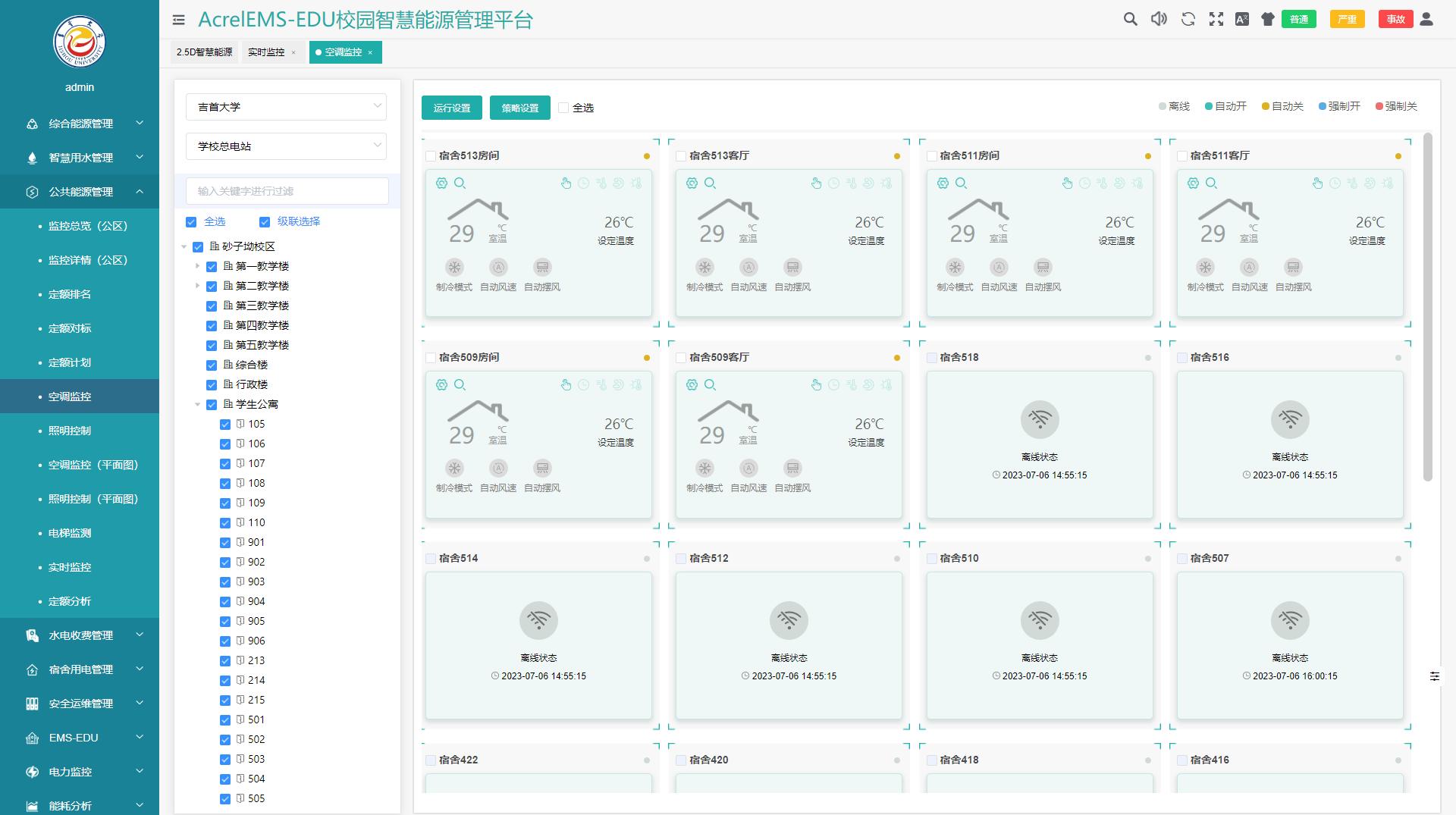Toggle the sound speaker icon
The image size is (1456, 815).
1159,20
